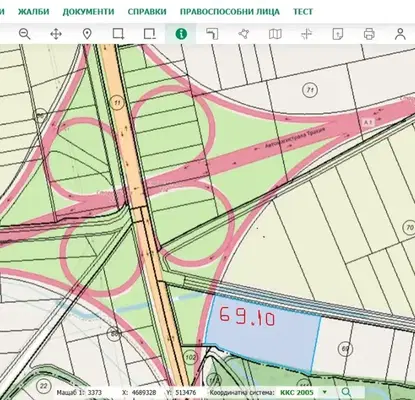Image resolution: width=415 pixels, height=400 pixels.
Task: Toggle the green info identify tool
Action: tap(181, 34)
